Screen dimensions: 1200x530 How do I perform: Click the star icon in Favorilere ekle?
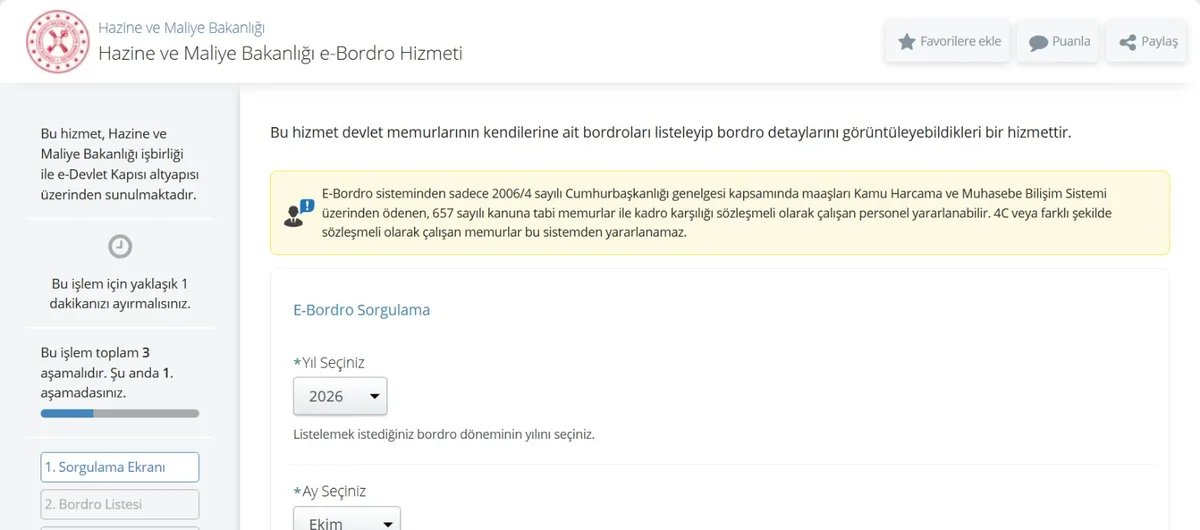[x=907, y=42]
